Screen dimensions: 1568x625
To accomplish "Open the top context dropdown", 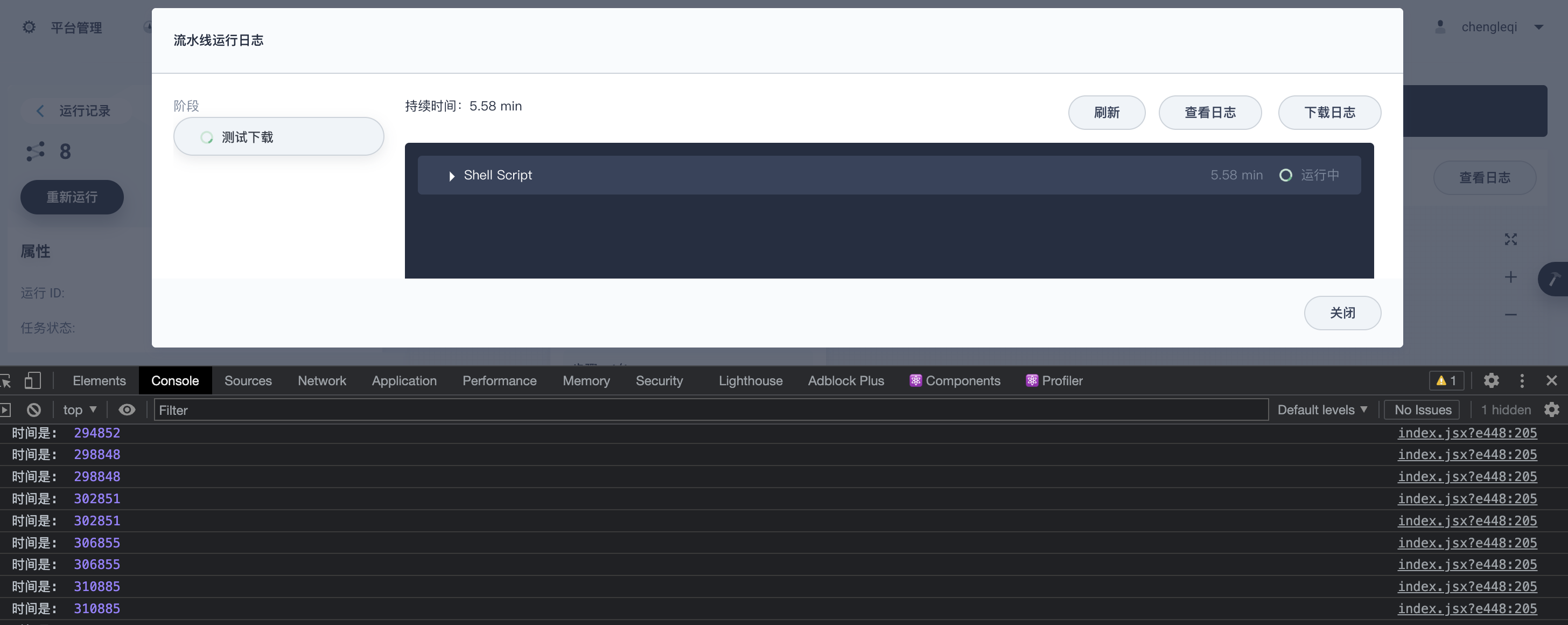I will point(80,410).
